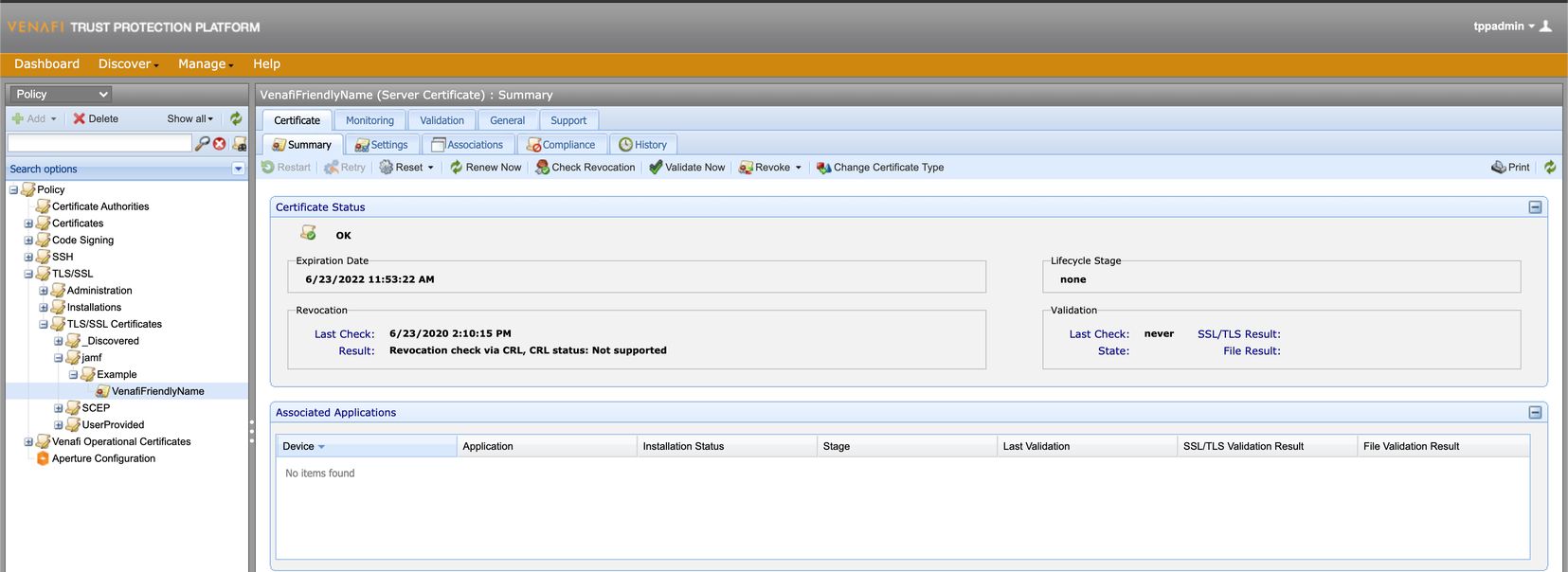The width and height of the screenshot is (1568, 572).
Task: Click the certificate OK status icon
Action: coord(308,232)
